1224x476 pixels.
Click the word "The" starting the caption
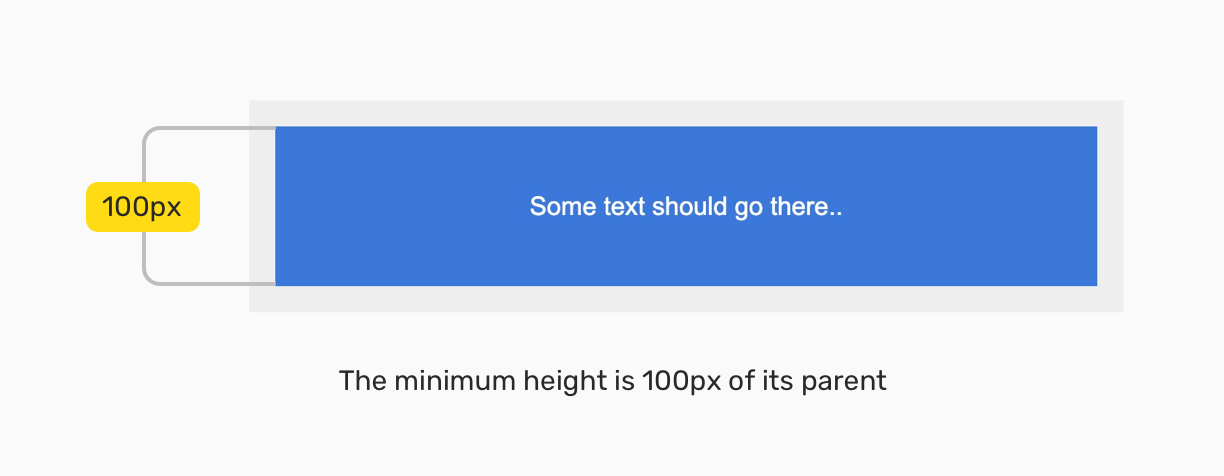(361, 381)
